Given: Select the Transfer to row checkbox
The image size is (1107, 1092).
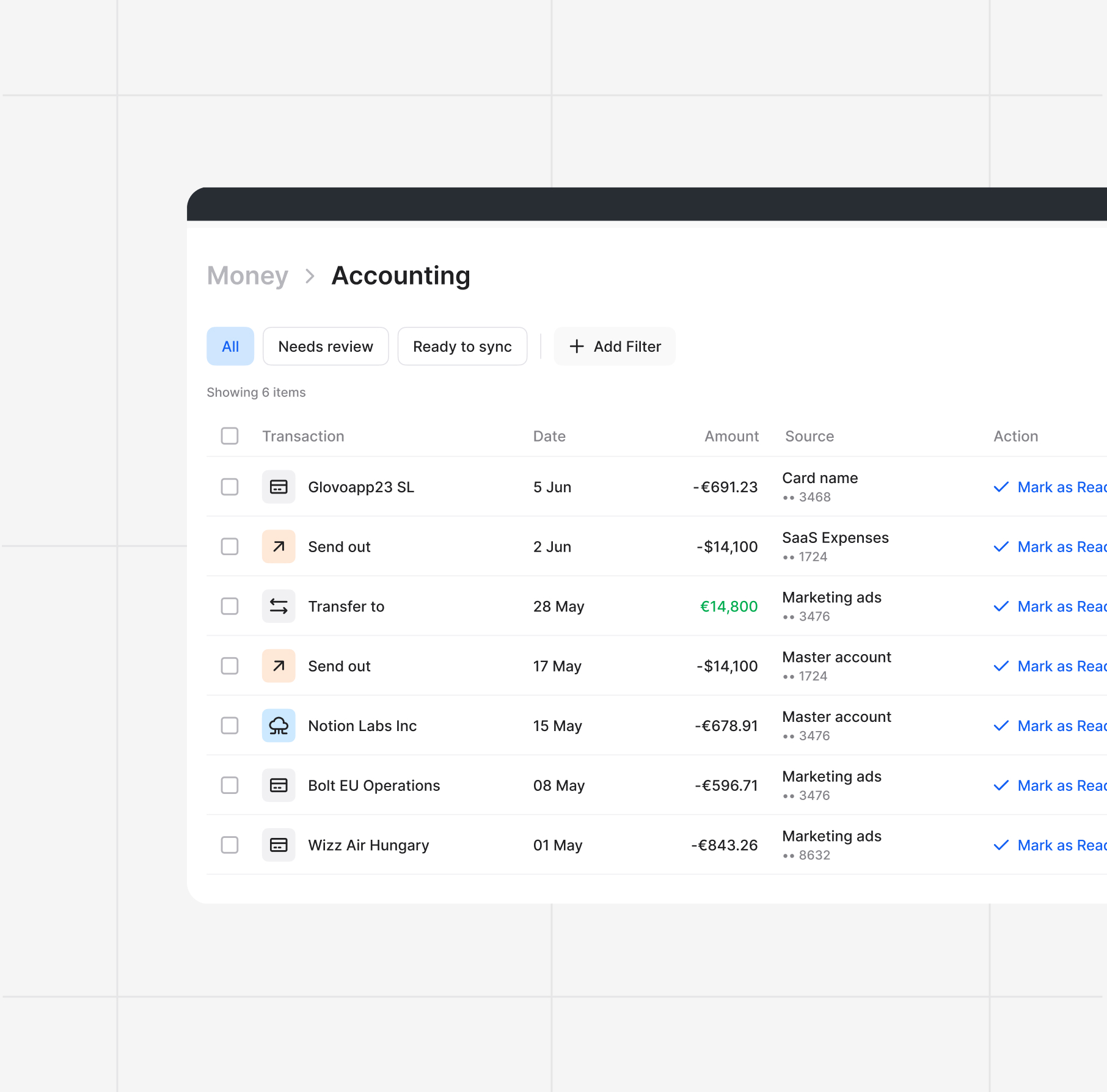Looking at the screenshot, I should point(230,606).
